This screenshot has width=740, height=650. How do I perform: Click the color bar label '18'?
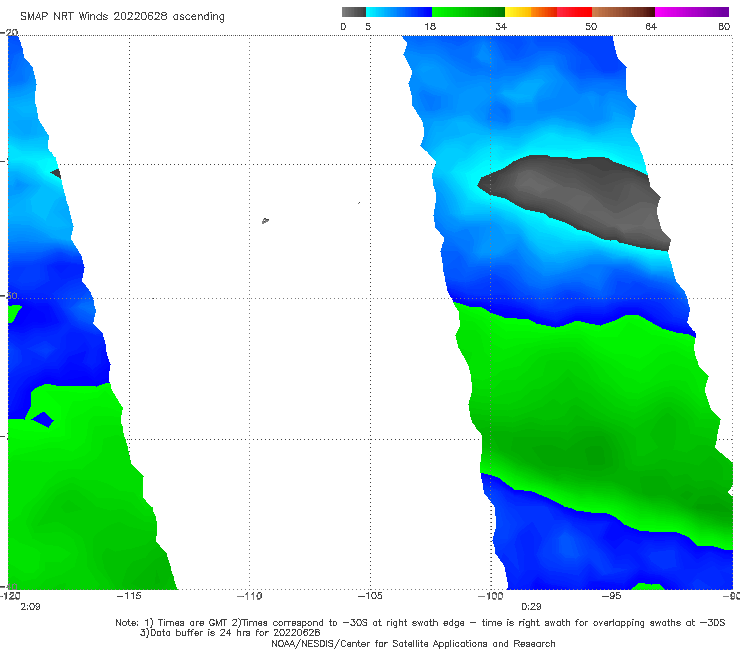(x=430, y=26)
